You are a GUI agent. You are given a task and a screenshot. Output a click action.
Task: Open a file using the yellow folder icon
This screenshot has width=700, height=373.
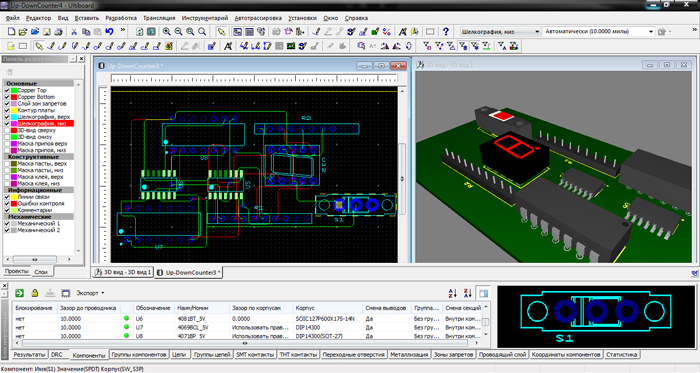(x=23, y=32)
